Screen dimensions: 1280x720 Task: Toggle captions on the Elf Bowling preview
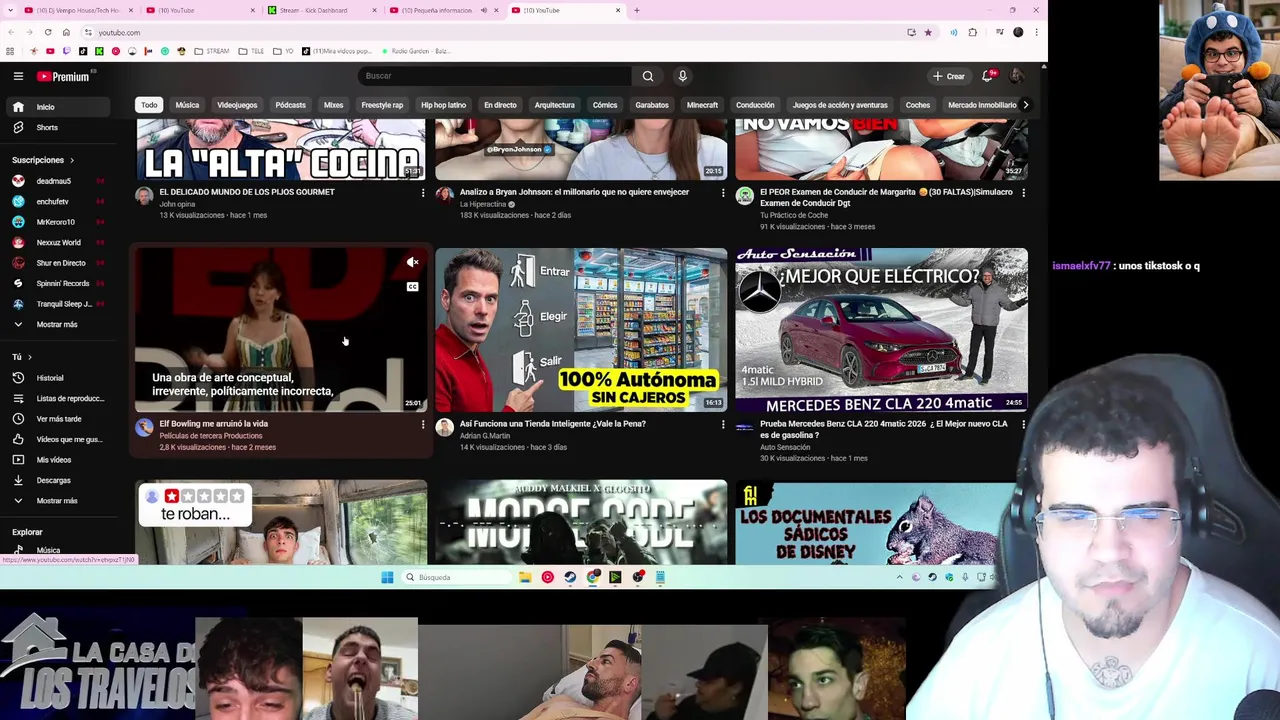pos(412,287)
